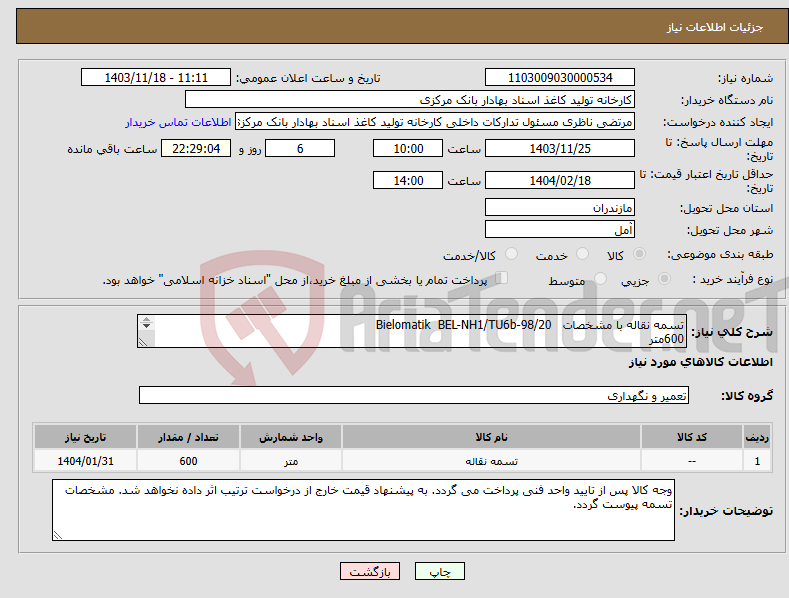Click the remaining time 22:29:04 field
This screenshot has width=789, height=598.
[x=196, y=148]
